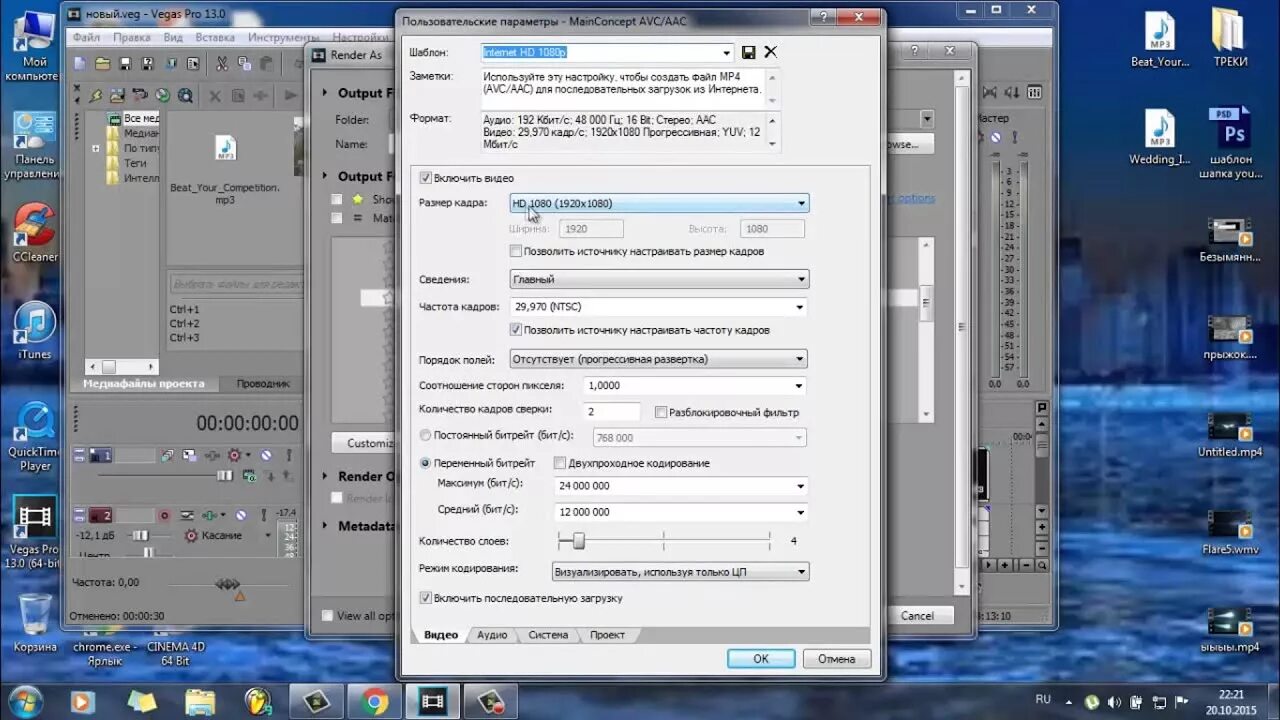
Task: Create a new project in Vegas toolbar
Action: [80, 64]
